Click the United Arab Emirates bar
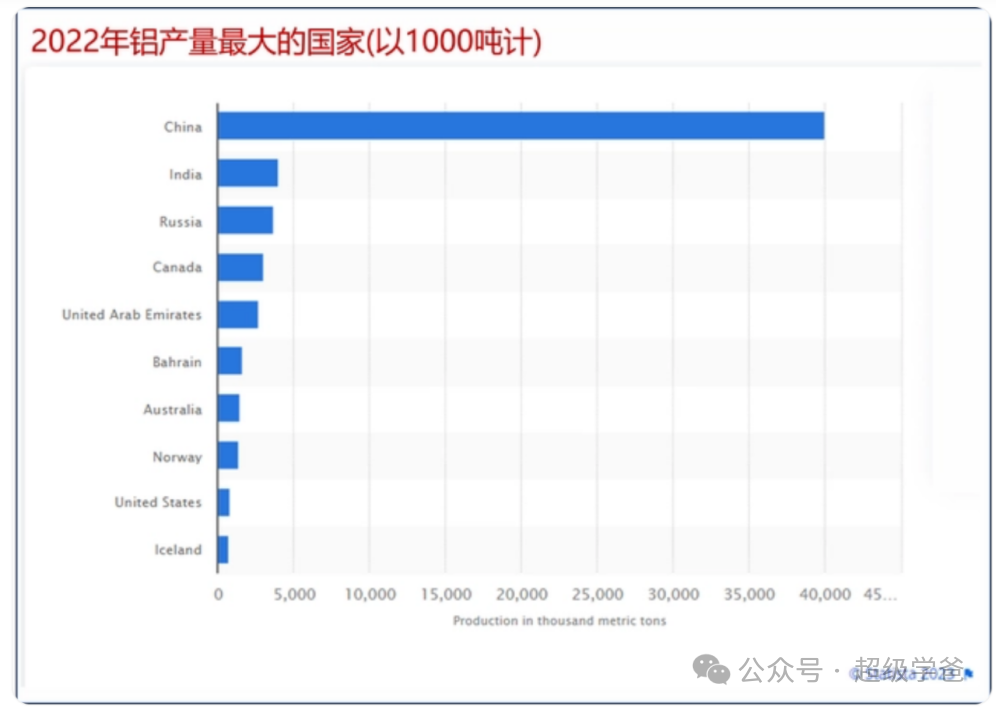Screen dimensions: 996x710 click(238, 315)
